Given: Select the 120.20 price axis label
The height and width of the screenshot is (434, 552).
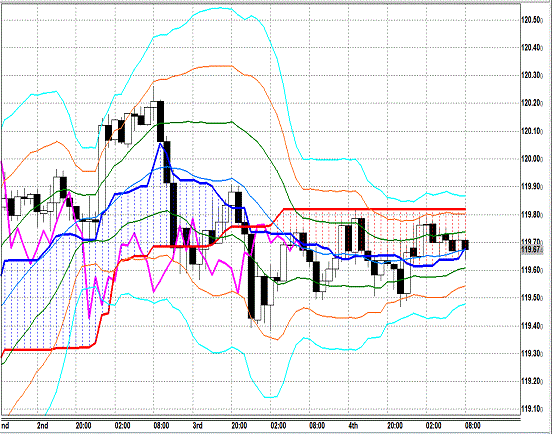Looking at the screenshot, I should point(532,103).
